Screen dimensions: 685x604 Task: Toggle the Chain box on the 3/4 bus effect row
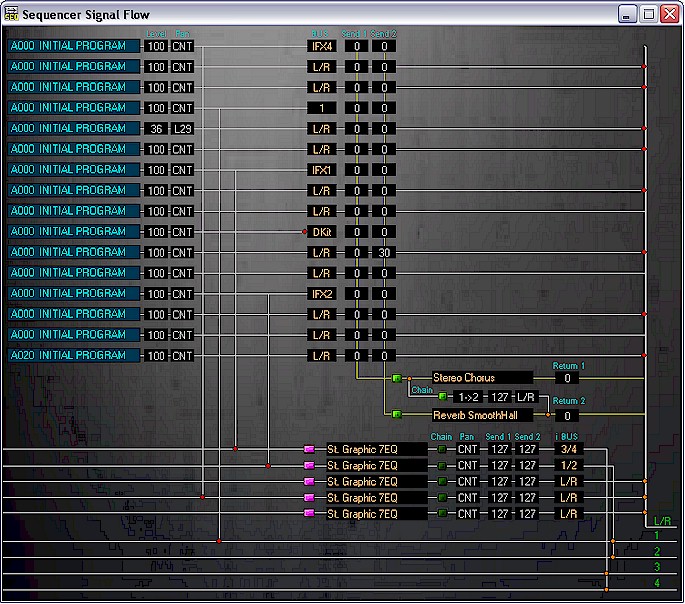[442, 449]
